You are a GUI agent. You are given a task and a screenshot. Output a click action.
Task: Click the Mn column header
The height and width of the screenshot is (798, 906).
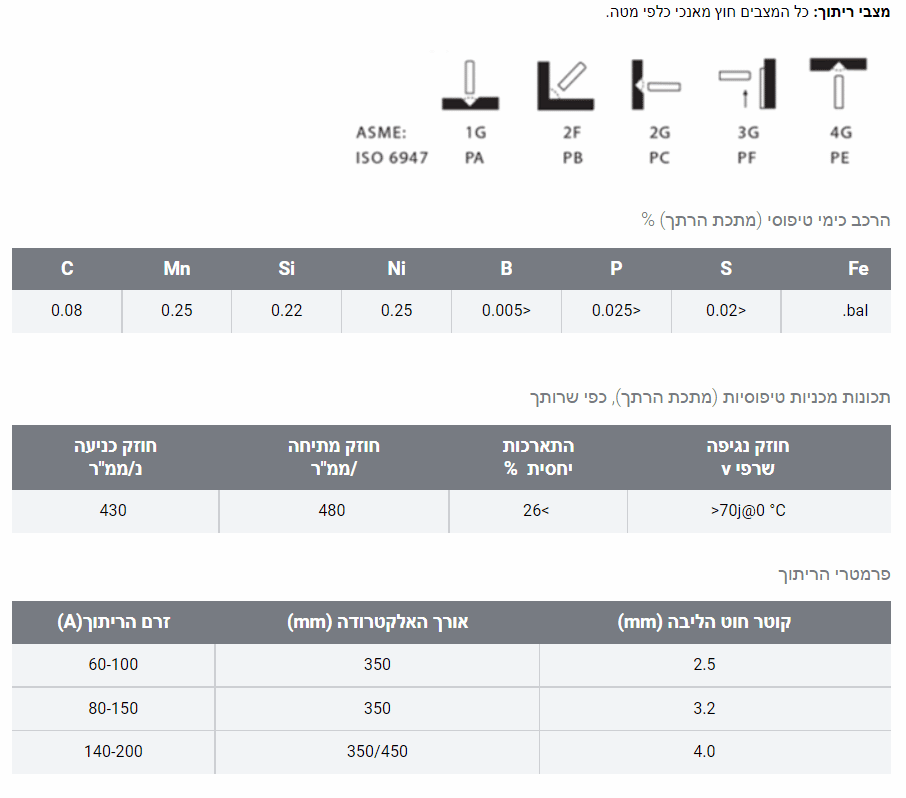(x=177, y=269)
